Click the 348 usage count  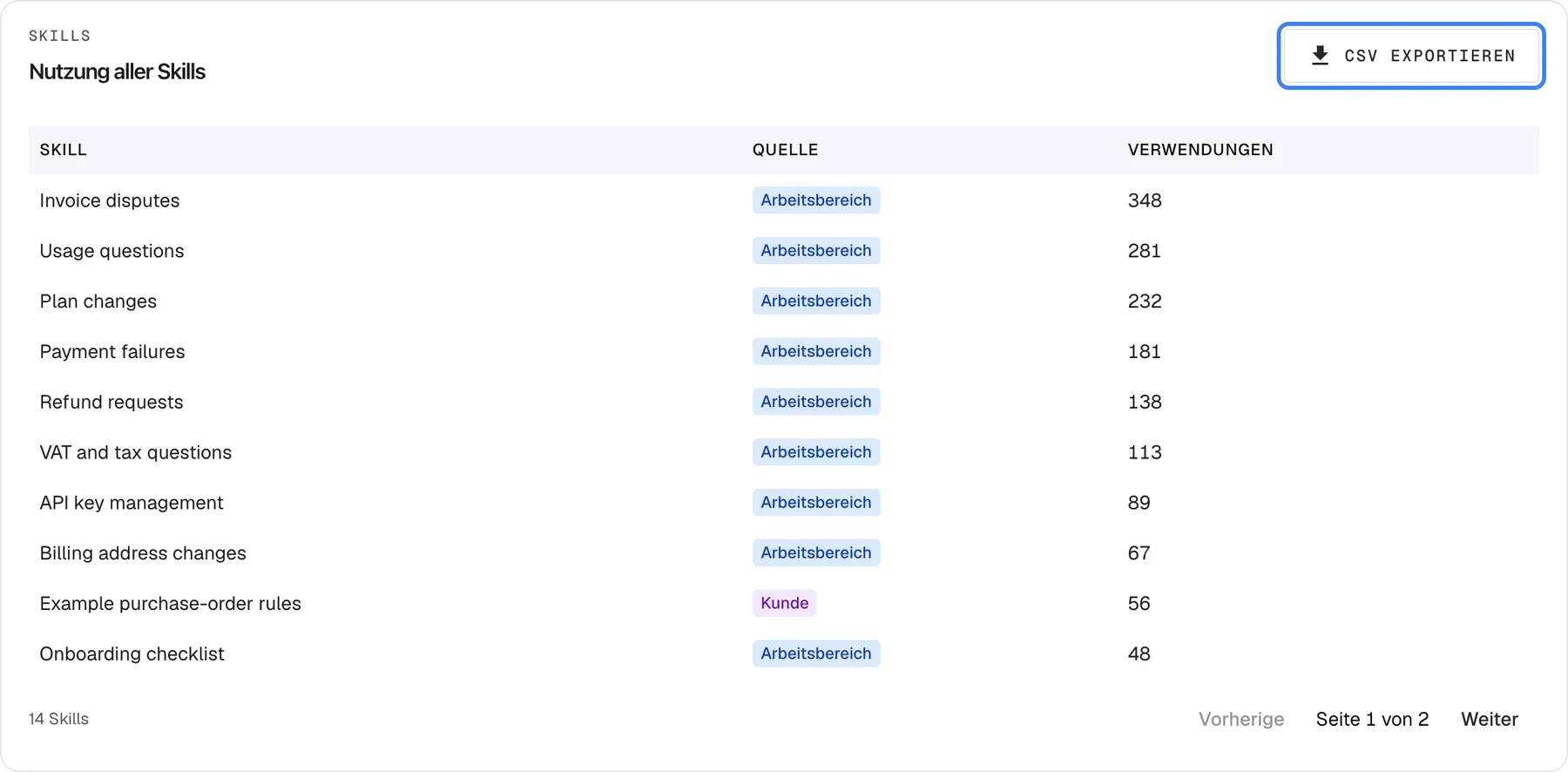[1145, 200]
